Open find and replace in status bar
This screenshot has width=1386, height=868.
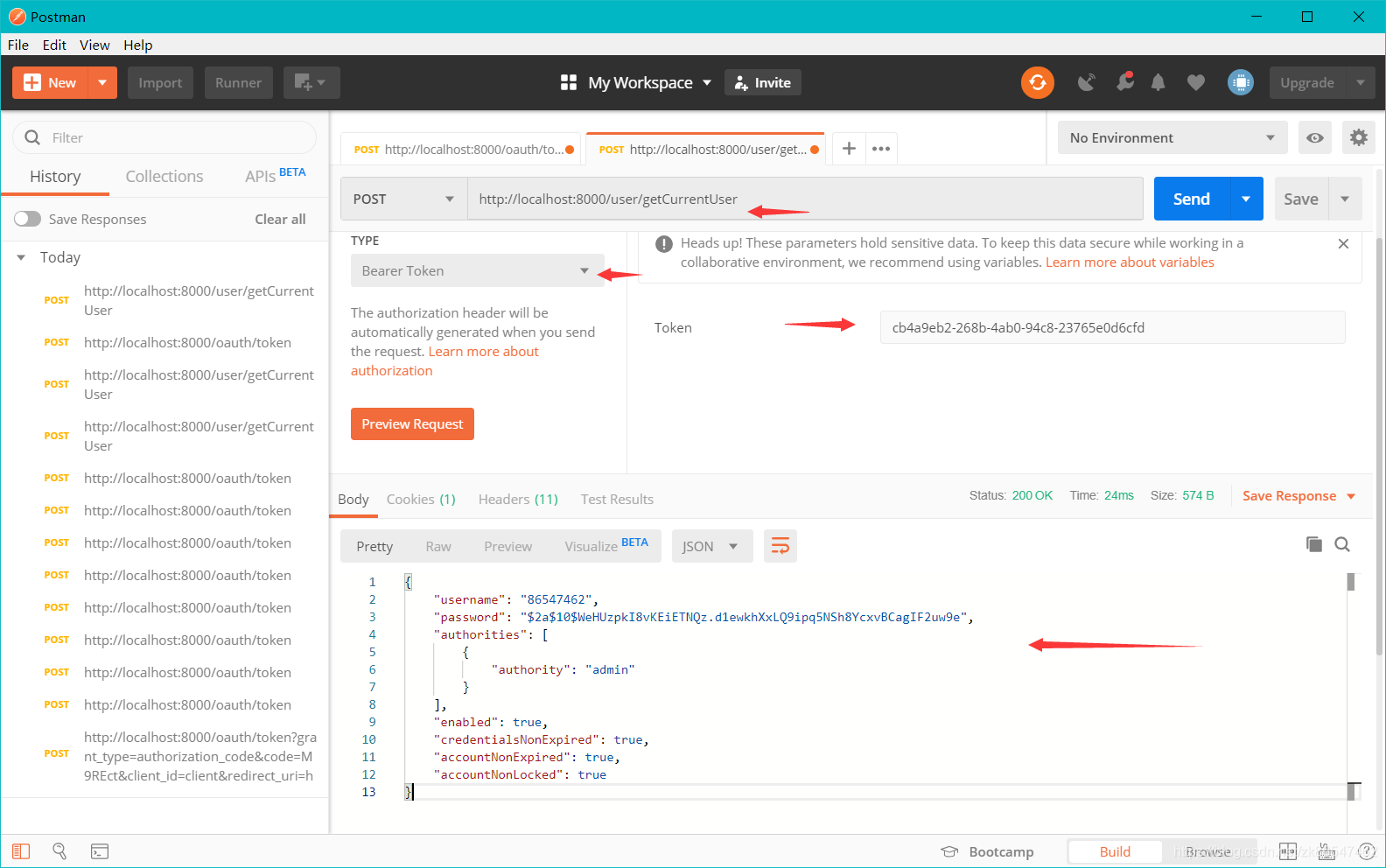[59, 851]
